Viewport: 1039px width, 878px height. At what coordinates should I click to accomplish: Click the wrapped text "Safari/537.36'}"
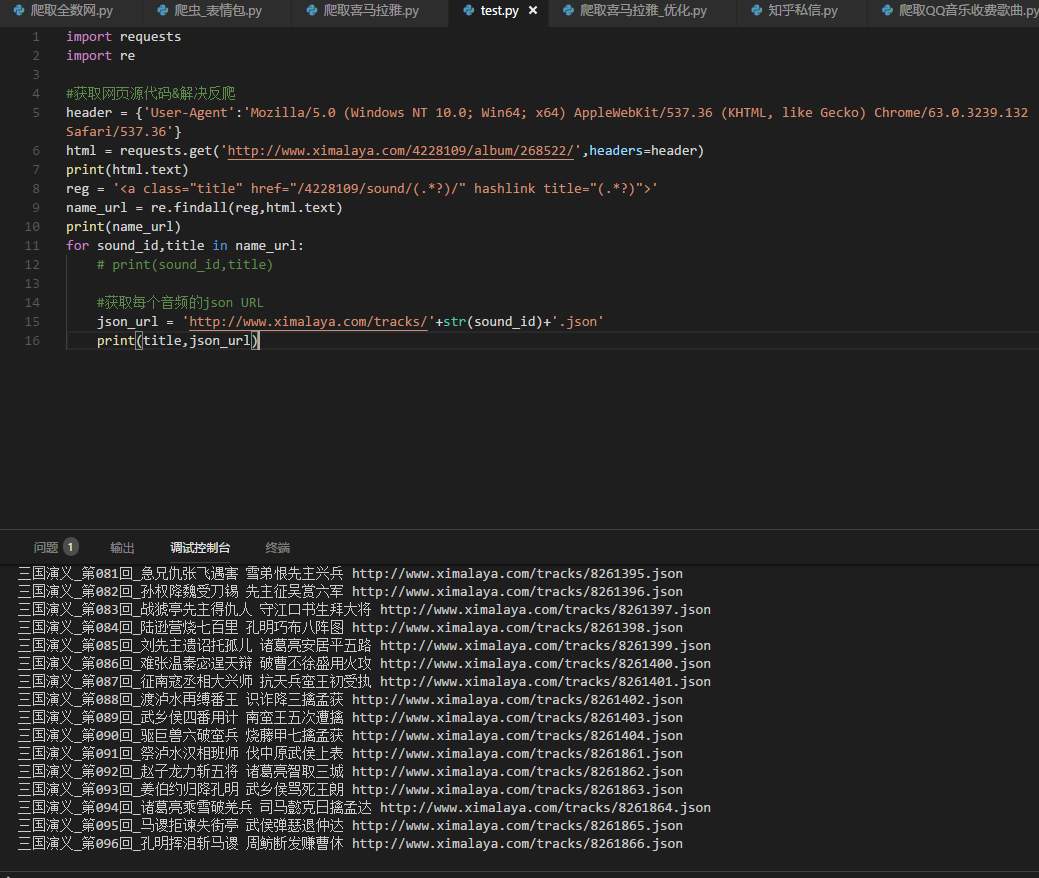tap(123, 132)
